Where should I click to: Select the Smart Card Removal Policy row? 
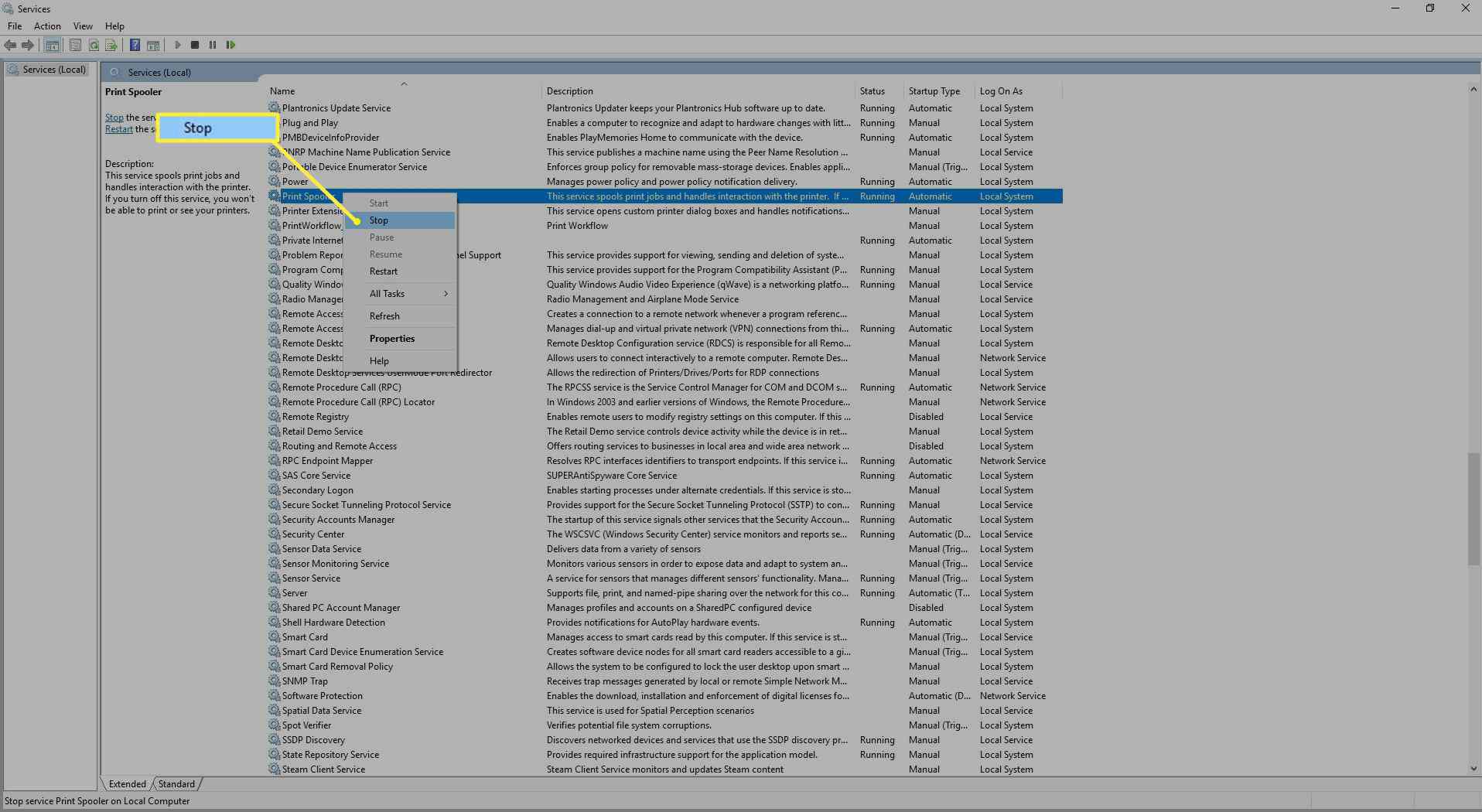pyautogui.click(x=664, y=666)
